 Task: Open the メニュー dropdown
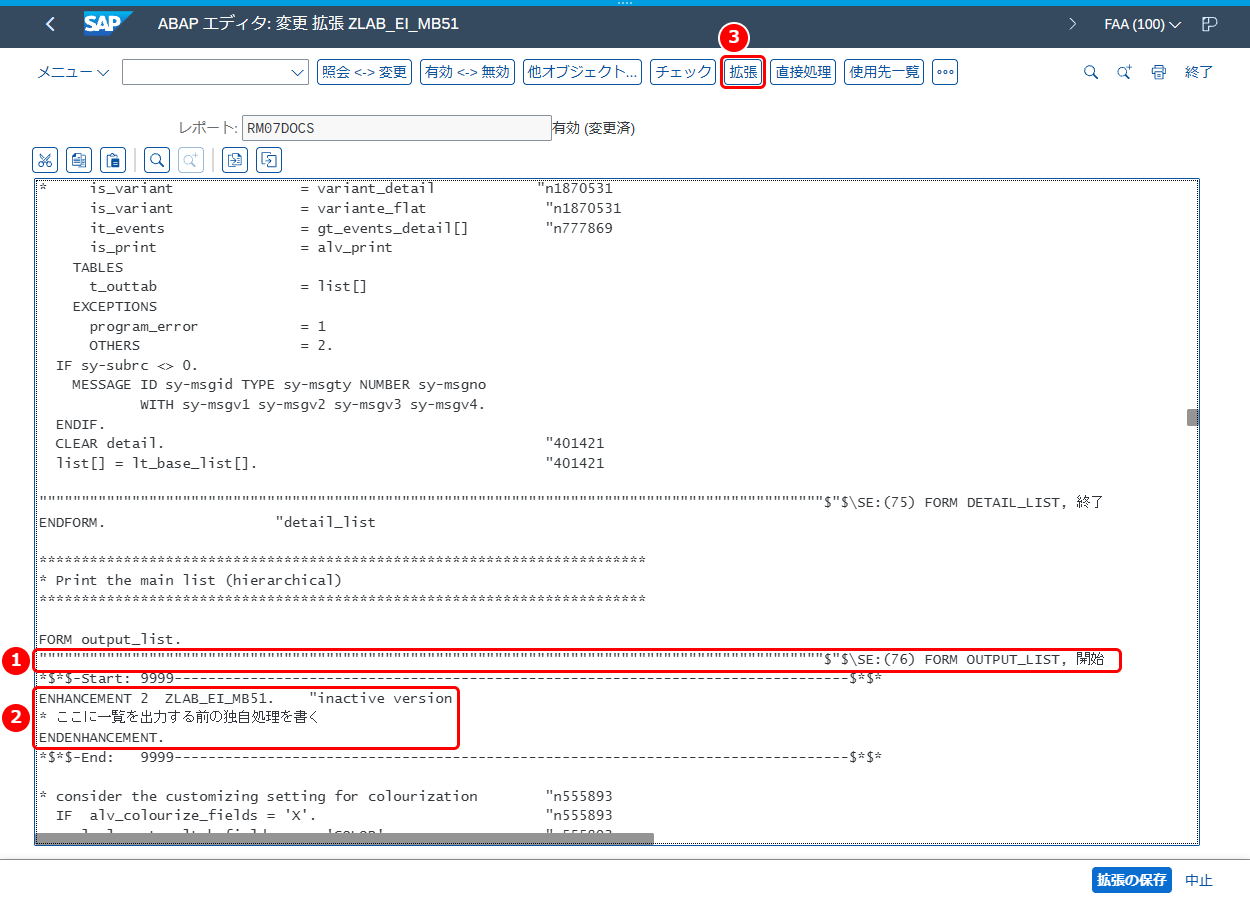(x=74, y=72)
